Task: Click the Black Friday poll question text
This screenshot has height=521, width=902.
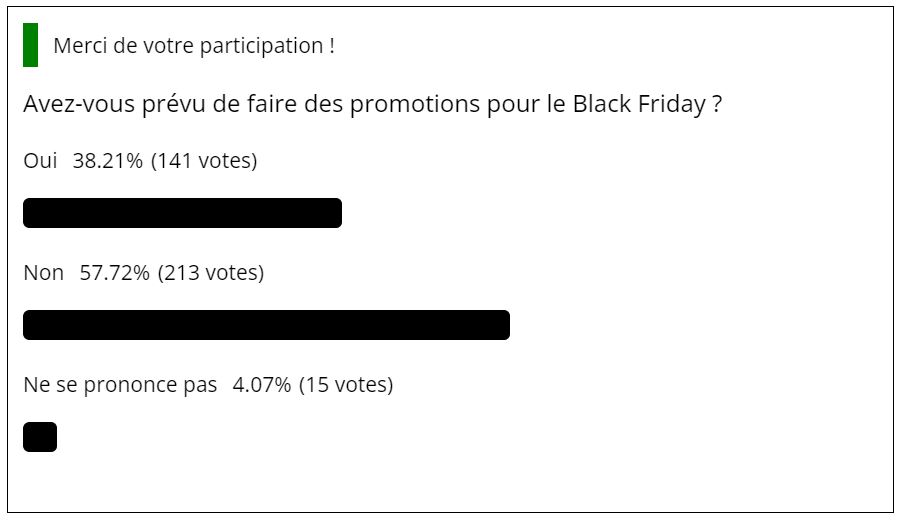Action: point(372,104)
